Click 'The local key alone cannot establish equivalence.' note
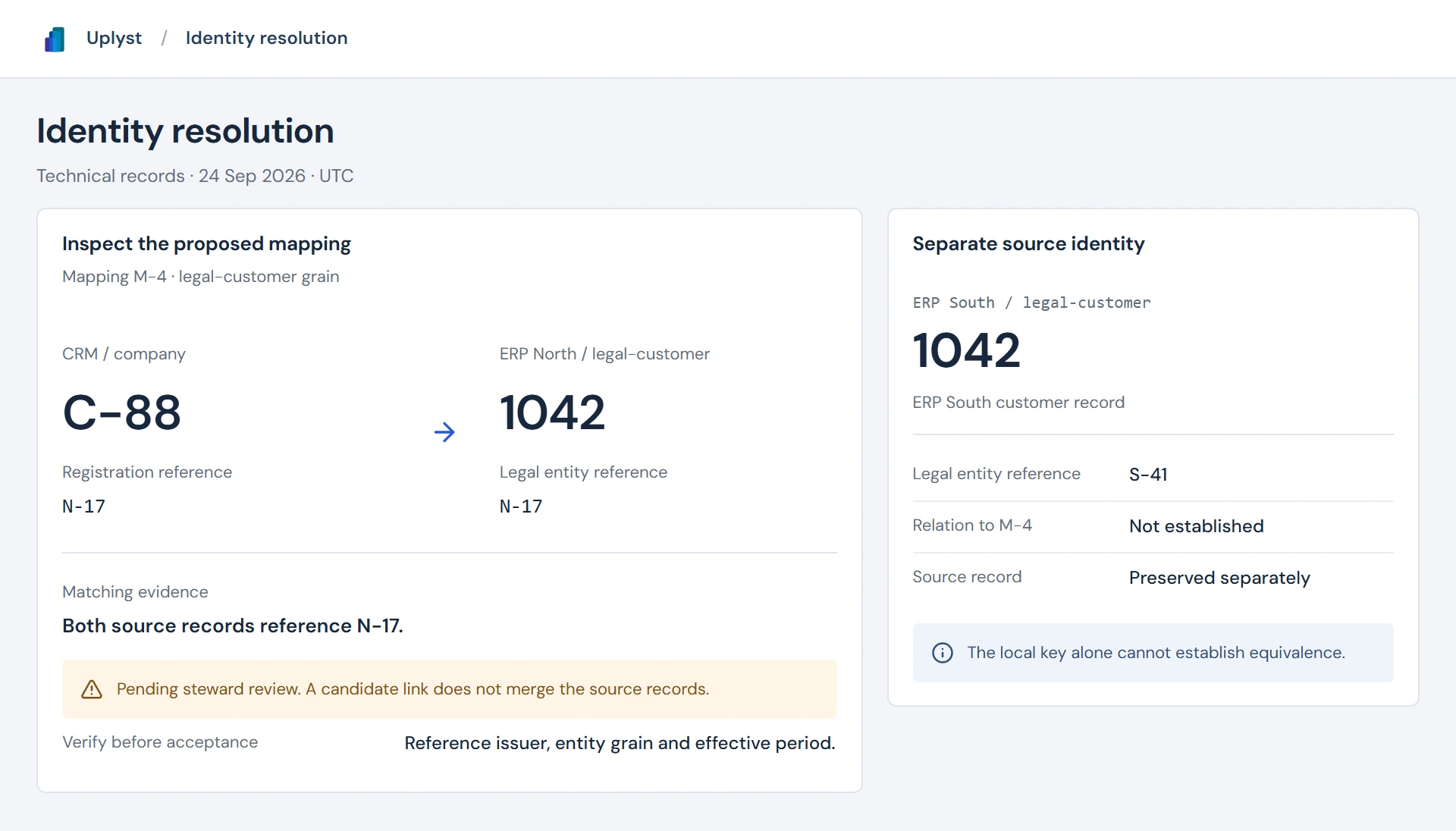1456x831 pixels. point(1156,653)
